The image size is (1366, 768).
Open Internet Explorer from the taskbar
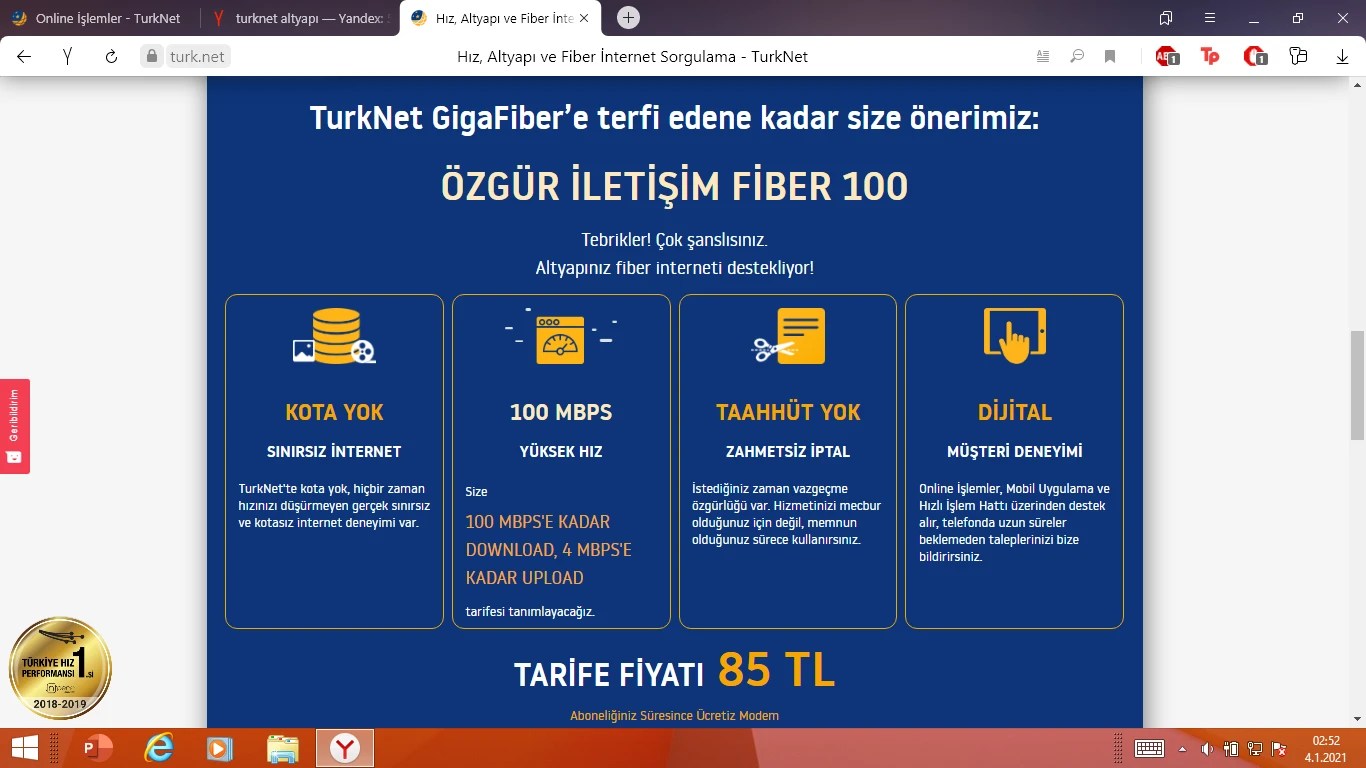coord(159,748)
